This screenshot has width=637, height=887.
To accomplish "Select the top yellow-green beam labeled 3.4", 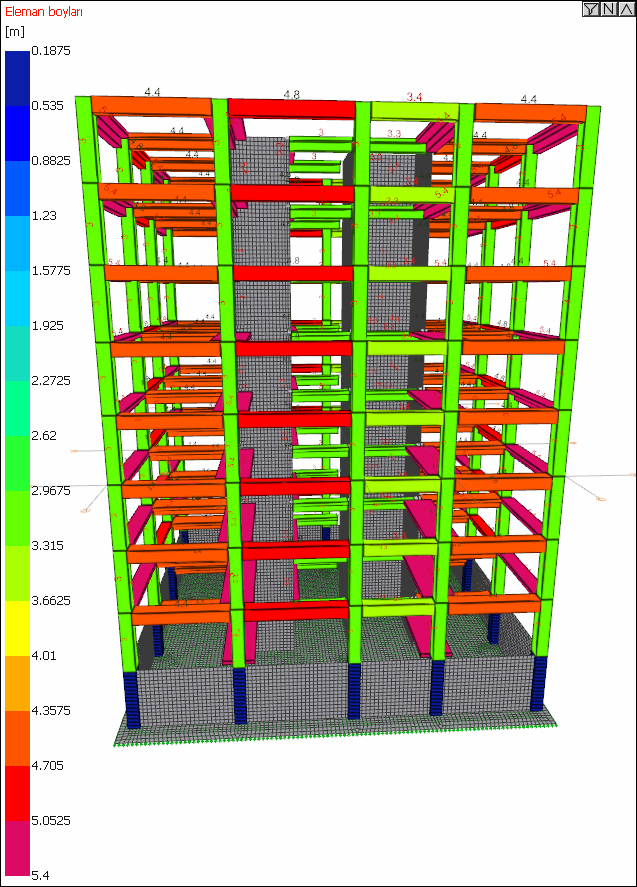I will [x=415, y=111].
